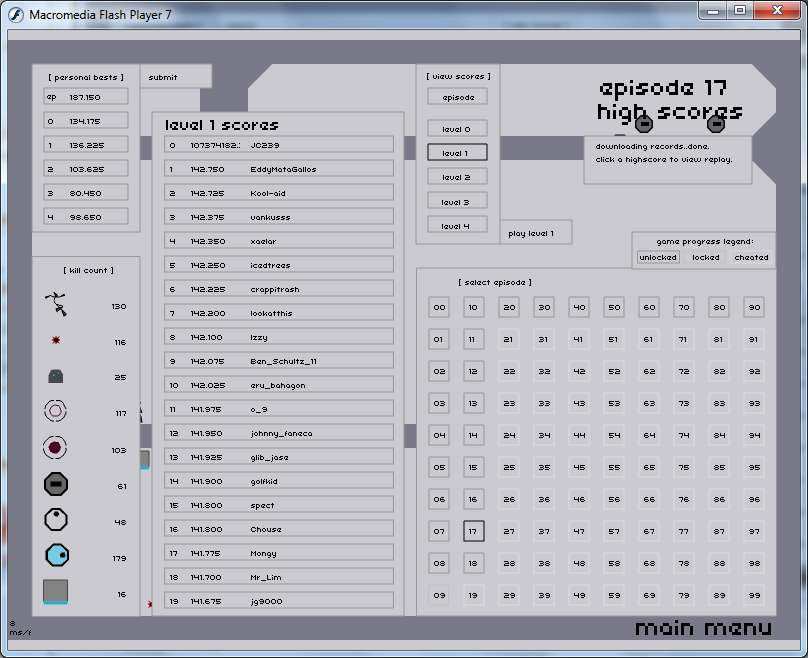The height and width of the screenshot is (658, 808).
Task: Click the grey thwump block icon
Action: click(56, 591)
